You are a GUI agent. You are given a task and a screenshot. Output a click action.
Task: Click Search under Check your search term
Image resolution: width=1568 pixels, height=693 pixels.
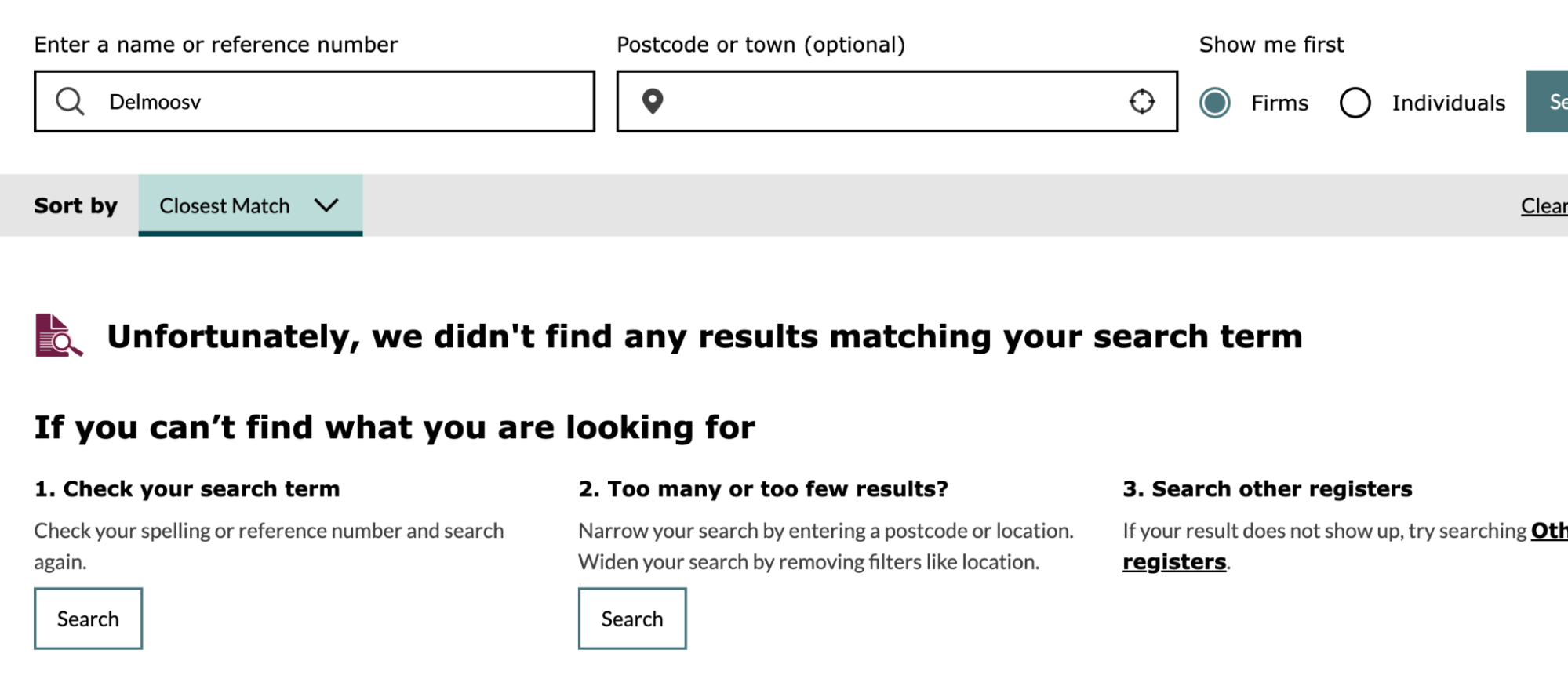tap(88, 619)
